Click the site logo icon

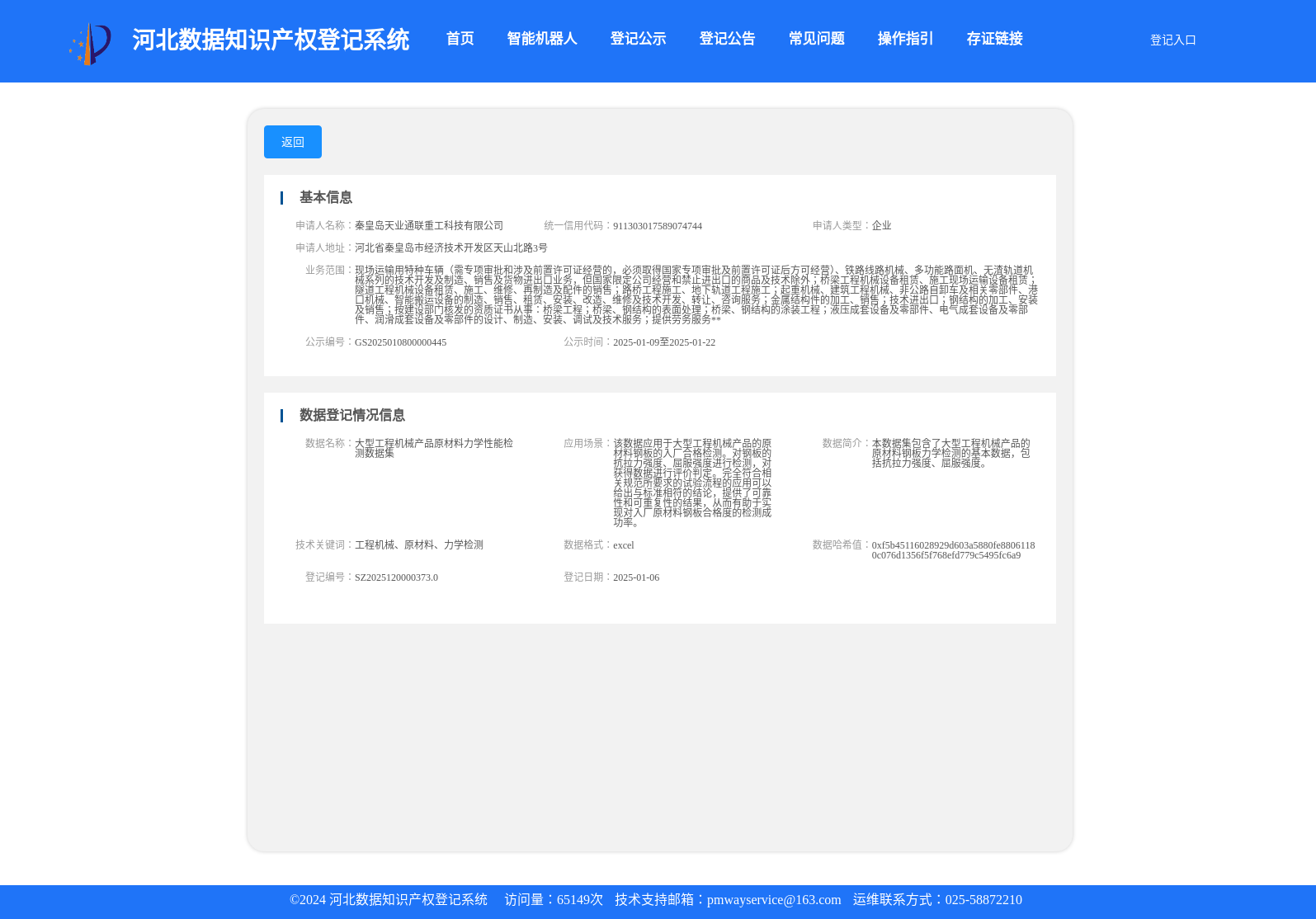tap(90, 44)
